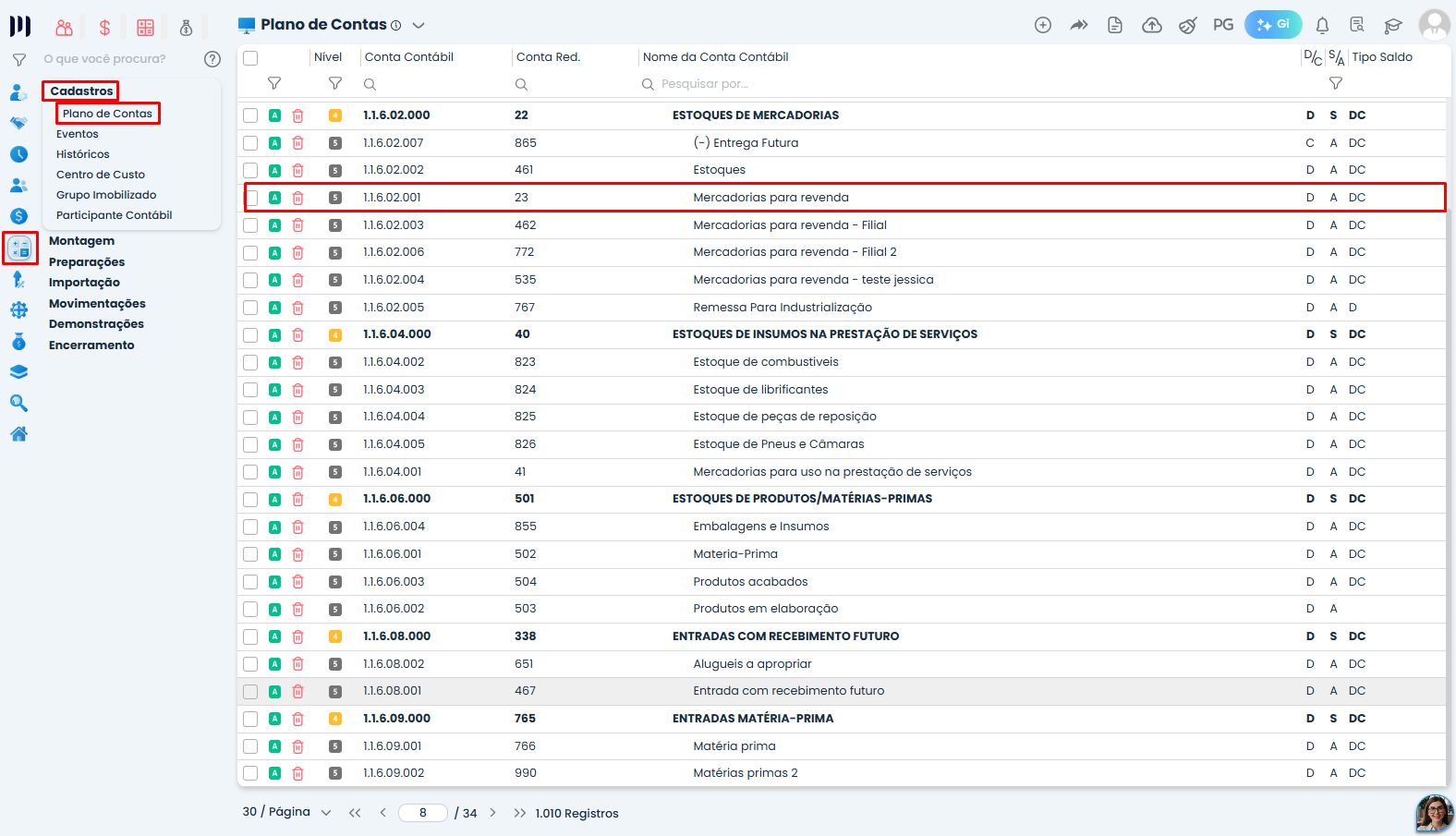The height and width of the screenshot is (836, 1456).
Task: Go to the next page arrow
Action: [x=493, y=813]
